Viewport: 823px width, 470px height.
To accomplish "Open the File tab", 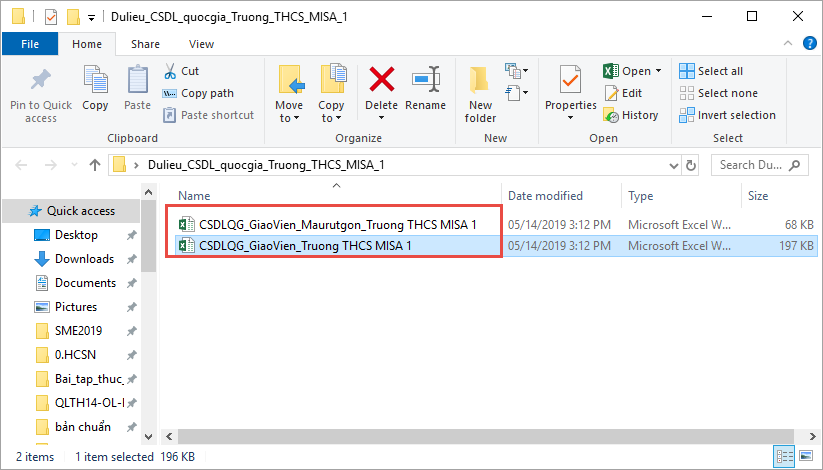I will (x=30, y=44).
